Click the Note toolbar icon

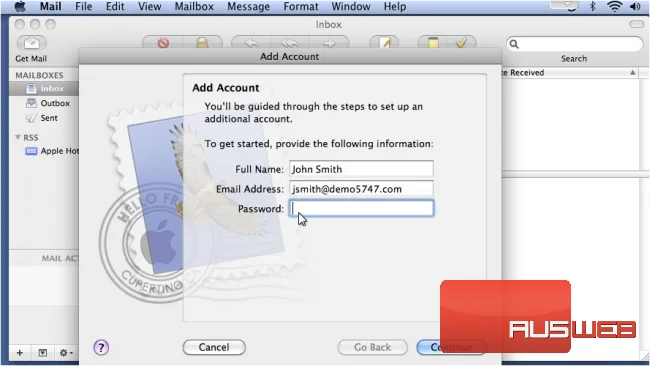pyautogui.click(x=433, y=43)
